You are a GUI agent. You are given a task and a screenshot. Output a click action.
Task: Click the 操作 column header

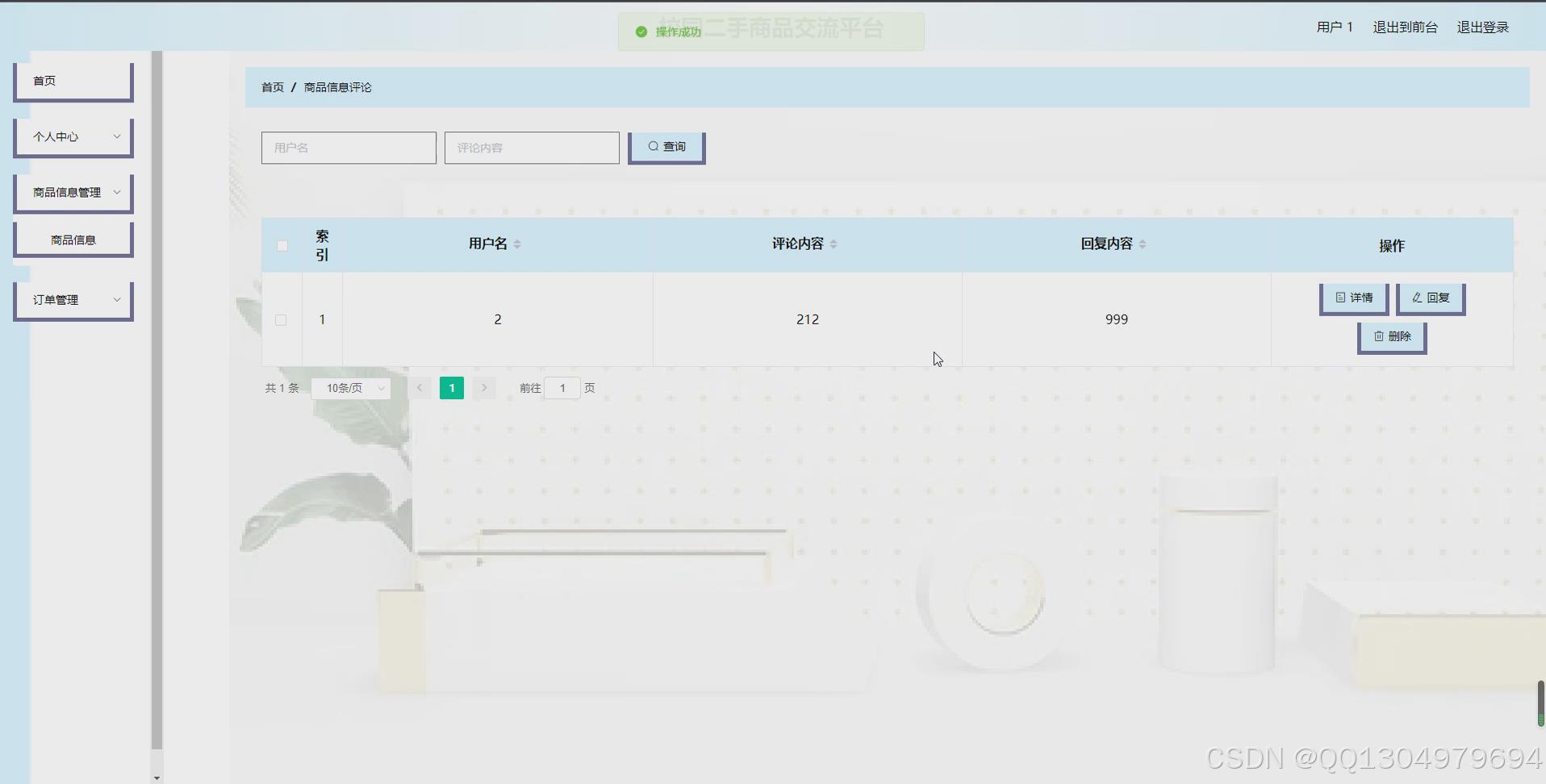click(1392, 246)
